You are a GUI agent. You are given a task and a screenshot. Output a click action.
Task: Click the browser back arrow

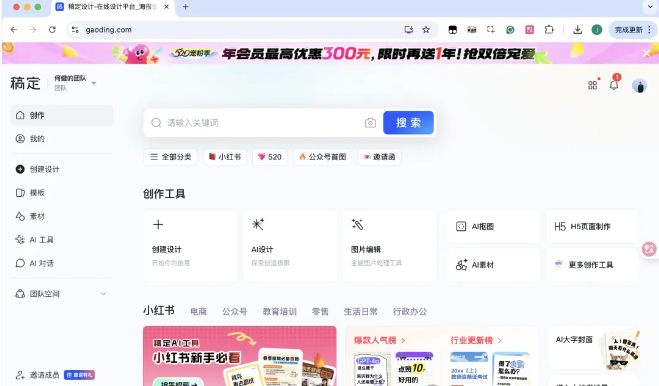[x=14, y=29]
